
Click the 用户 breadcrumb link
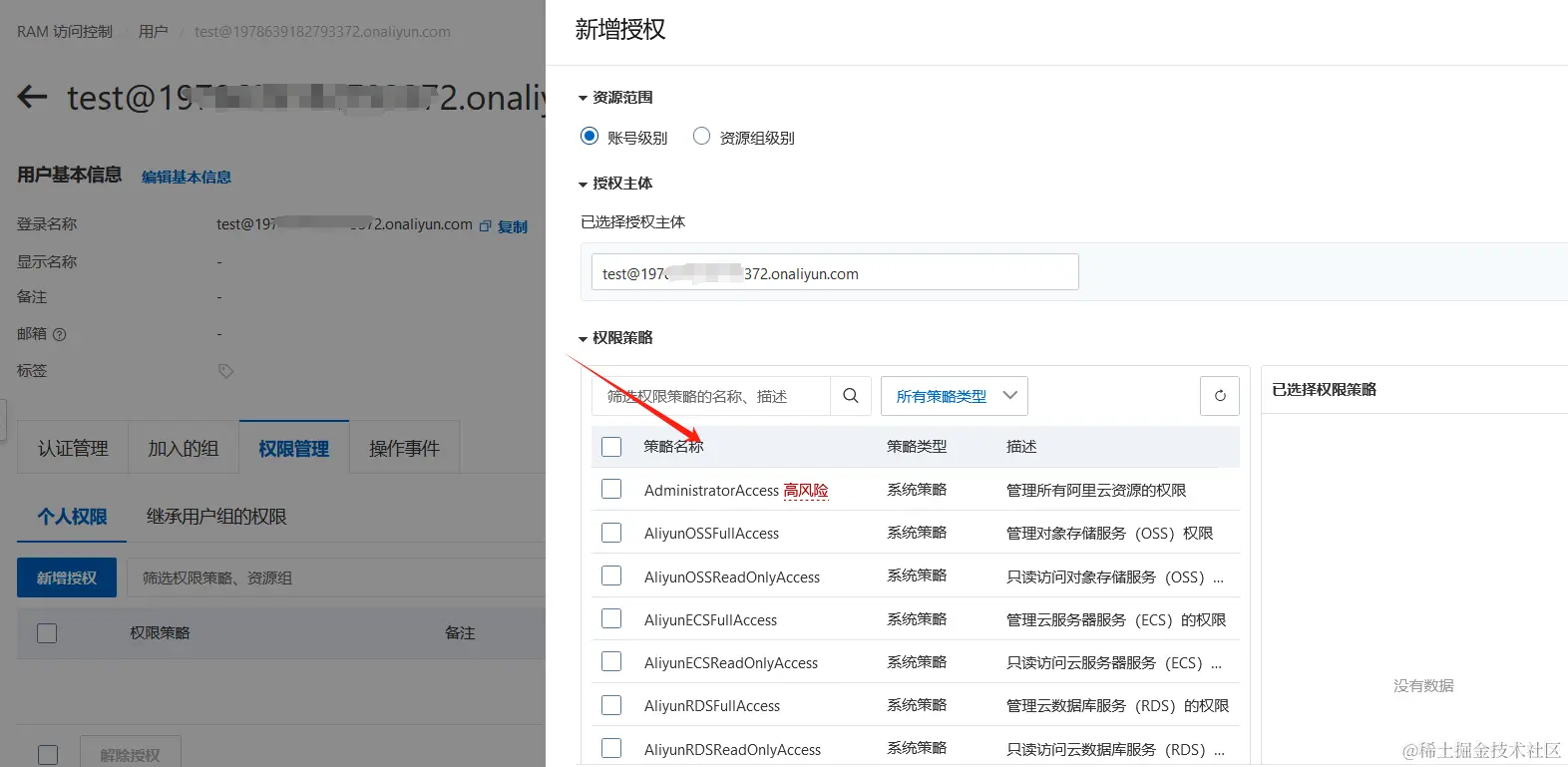click(x=153, y=31)
